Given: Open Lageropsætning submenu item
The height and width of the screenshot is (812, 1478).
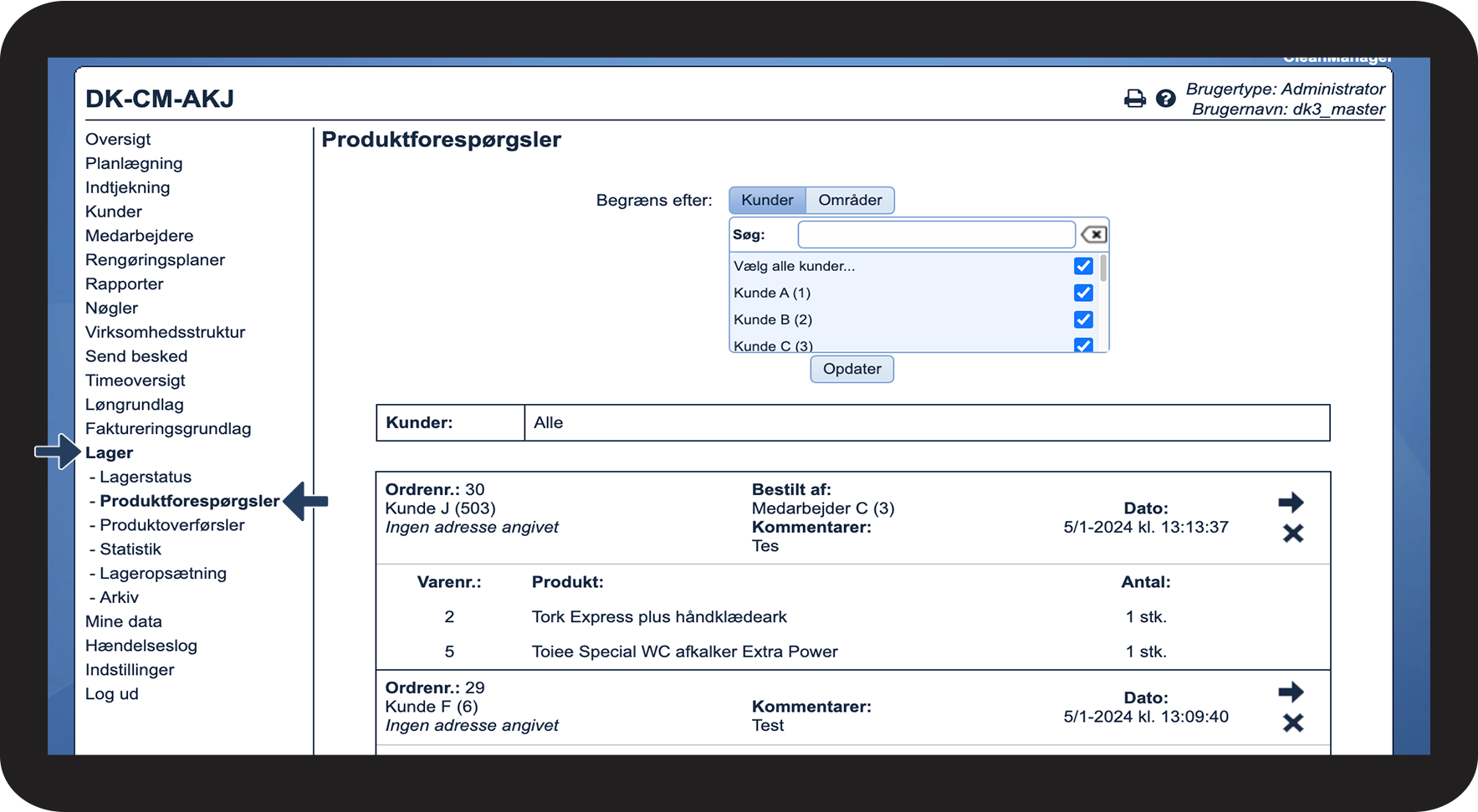Looking at the screenshot, I should (x=162, y=574).
